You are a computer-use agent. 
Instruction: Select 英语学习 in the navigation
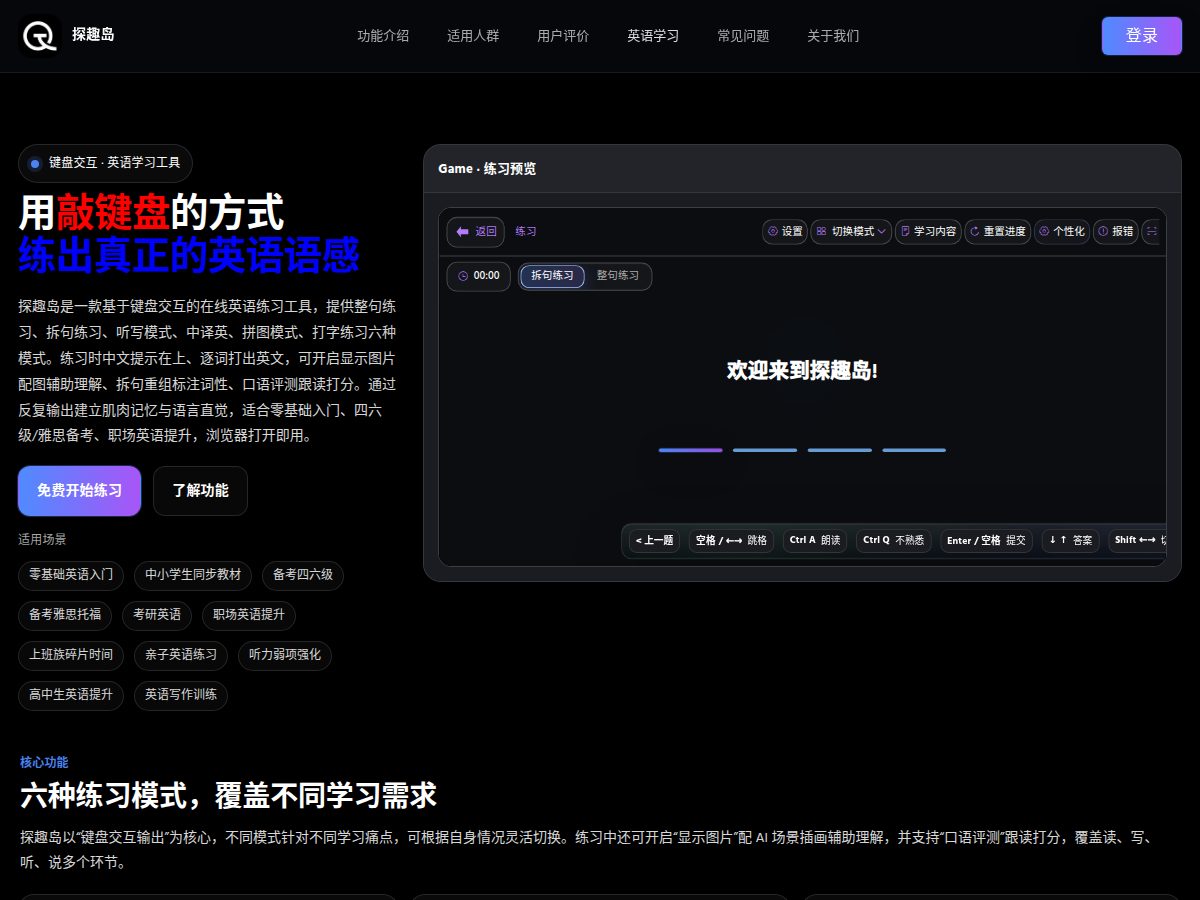[x=653, y=36]
